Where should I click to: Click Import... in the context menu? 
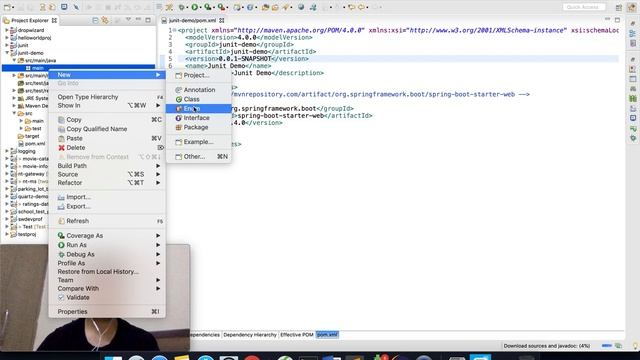[x=107, y=197]
